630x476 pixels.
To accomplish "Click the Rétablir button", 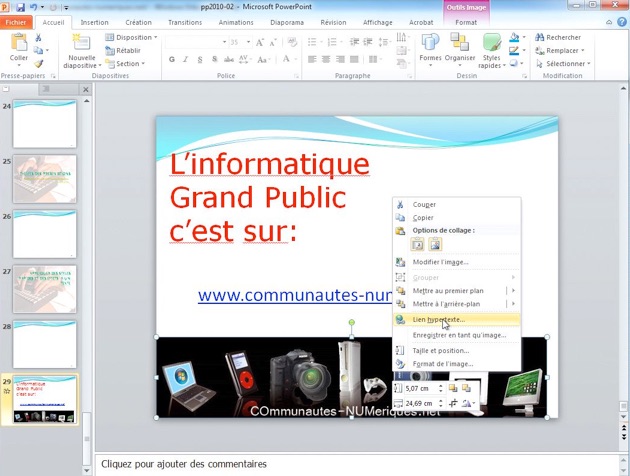I will [x=123, y=51].
